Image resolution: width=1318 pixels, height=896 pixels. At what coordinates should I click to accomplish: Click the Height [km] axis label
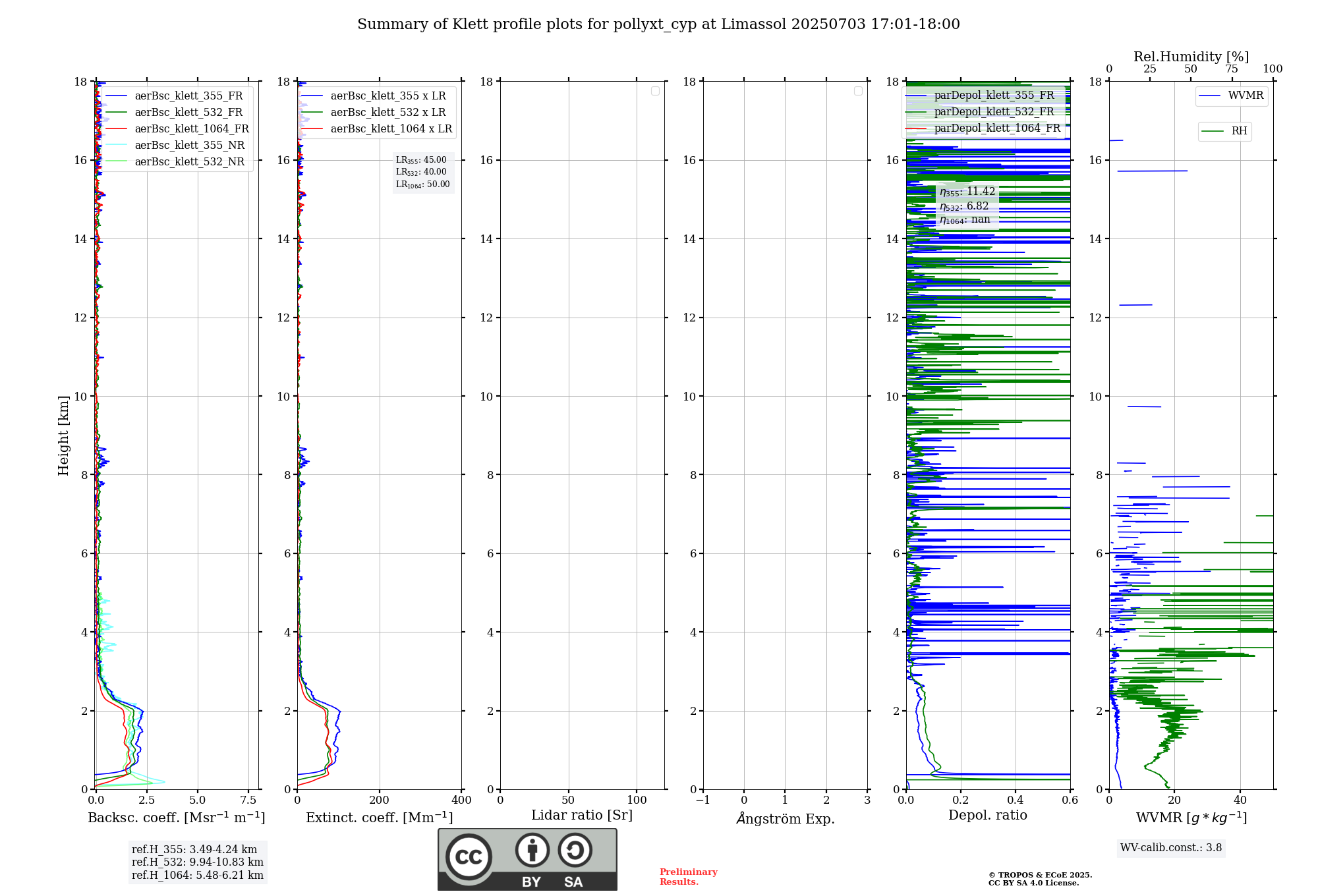(63, 435)
